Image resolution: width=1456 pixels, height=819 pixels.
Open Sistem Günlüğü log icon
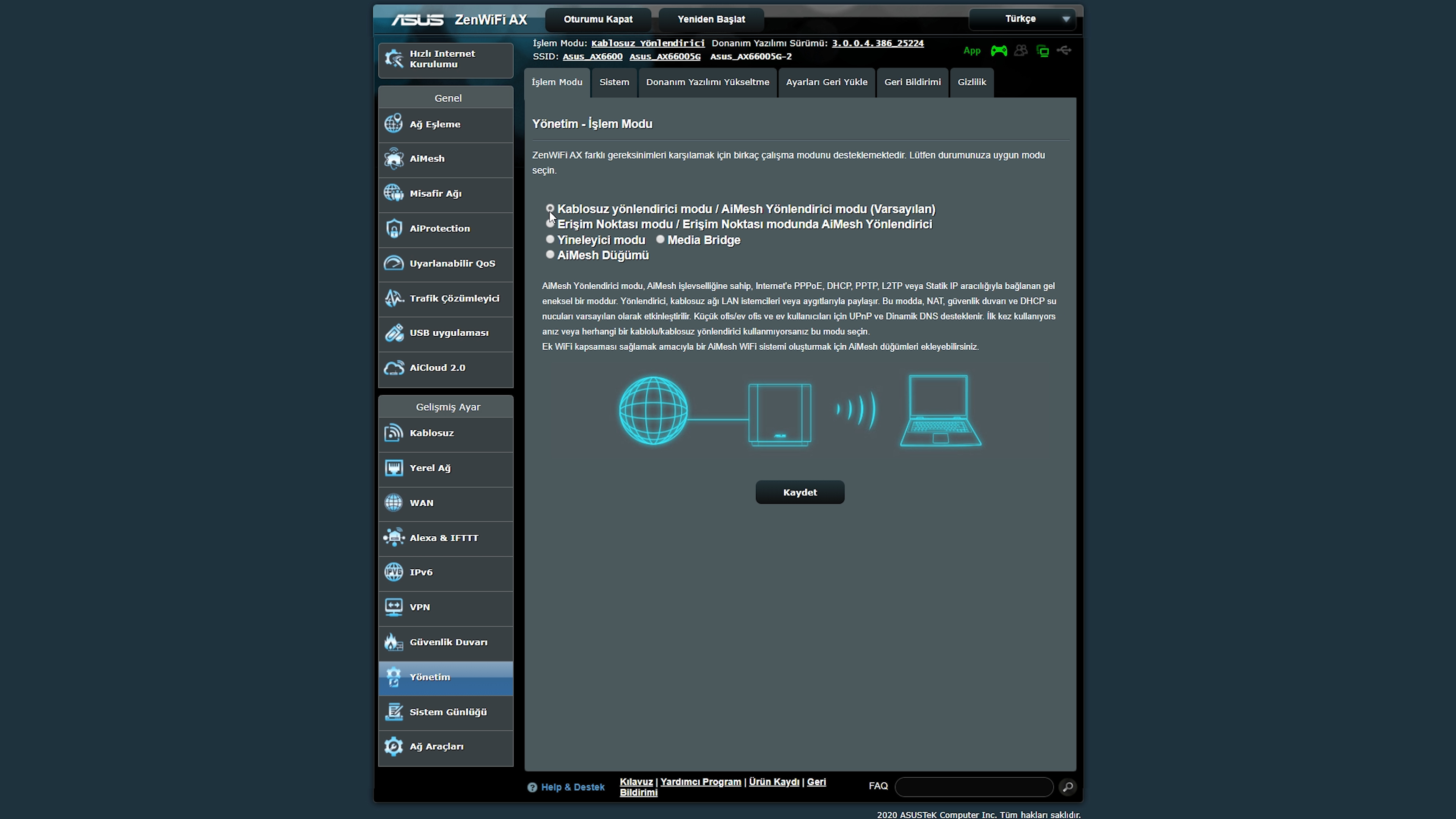pyautogui.click(x=394, y=712)
